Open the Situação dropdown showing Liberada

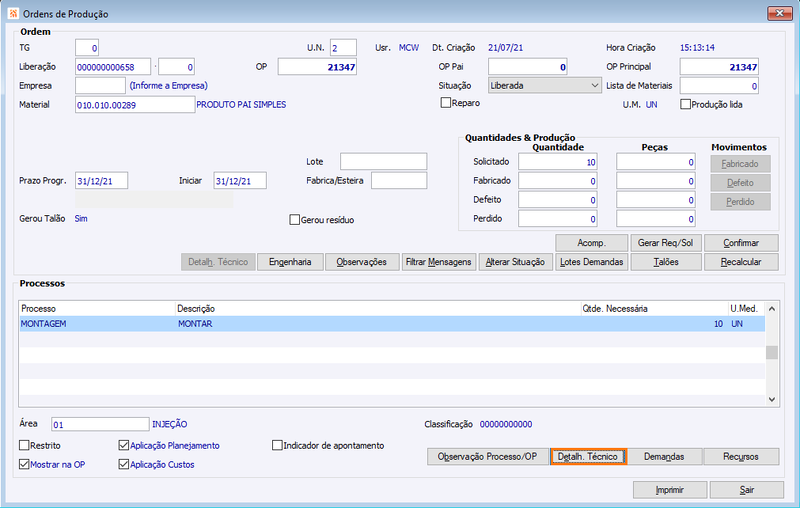point(544,86)
